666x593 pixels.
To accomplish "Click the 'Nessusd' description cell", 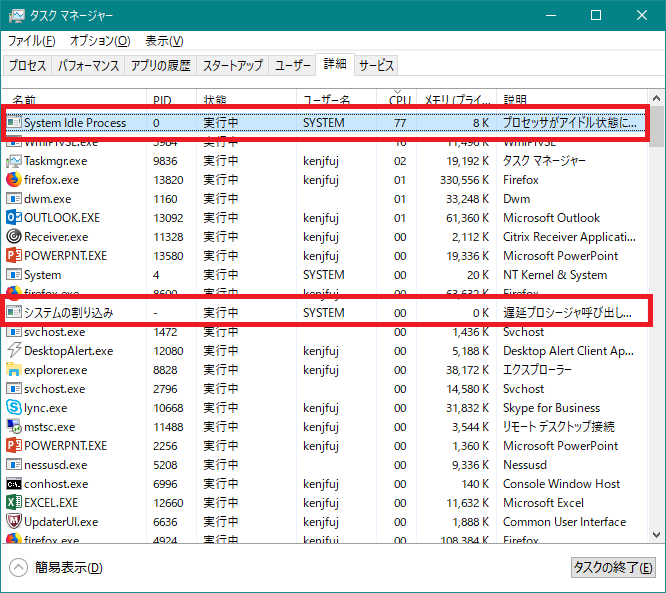I will [525, 465].
